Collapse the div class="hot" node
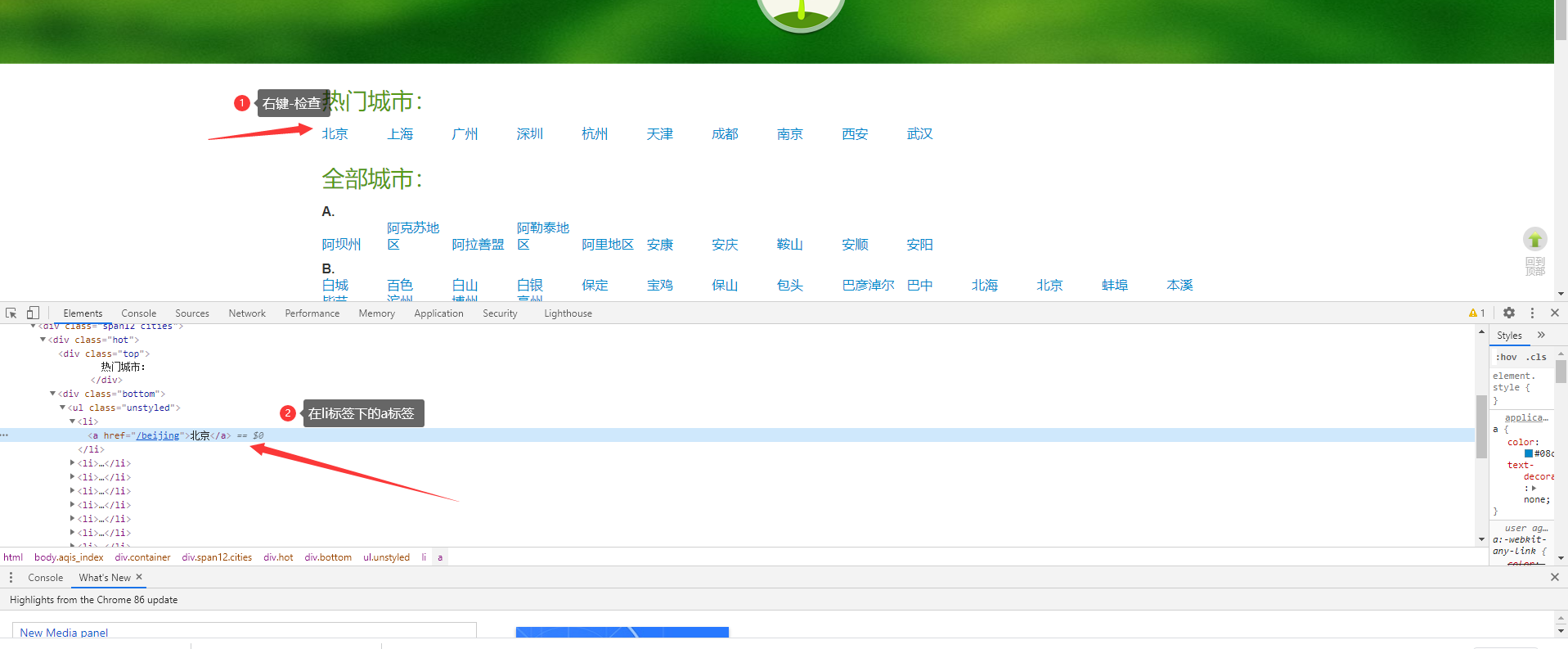The height and width of the screenshot is (649, 1568). click(43, 340)
